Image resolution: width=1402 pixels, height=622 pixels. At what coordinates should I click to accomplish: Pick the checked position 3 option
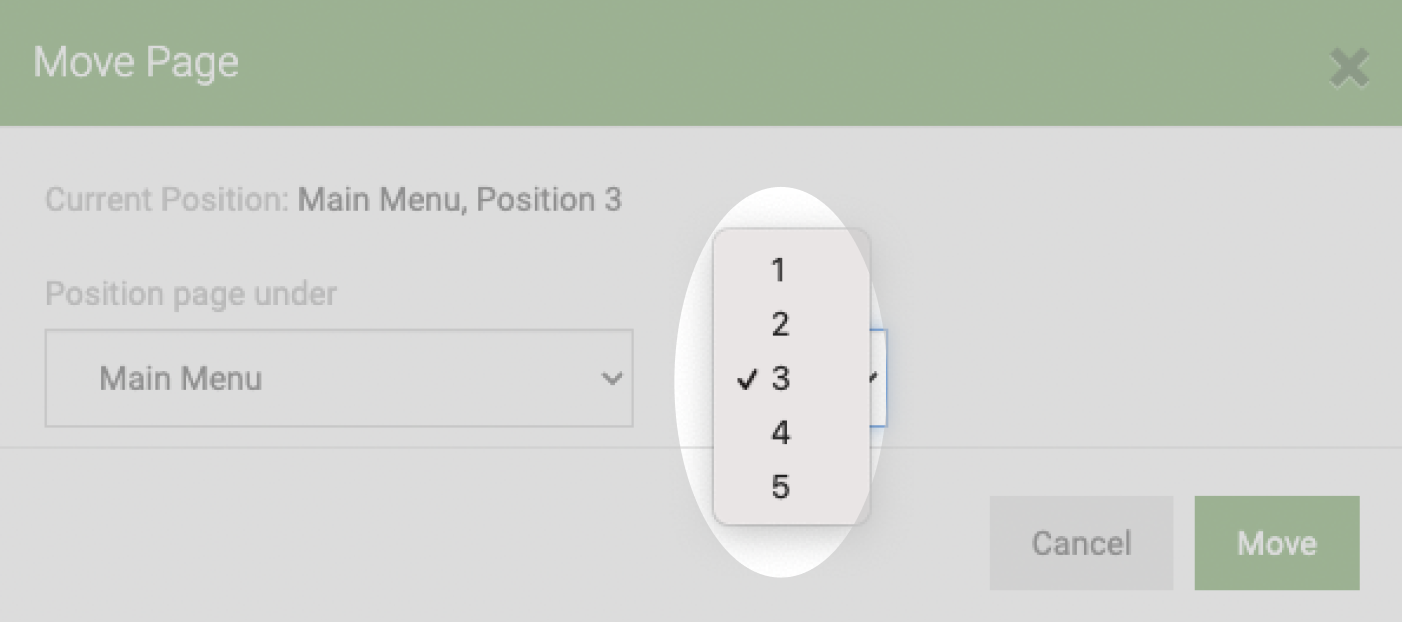pyautogui.click(x=791, y=378)
